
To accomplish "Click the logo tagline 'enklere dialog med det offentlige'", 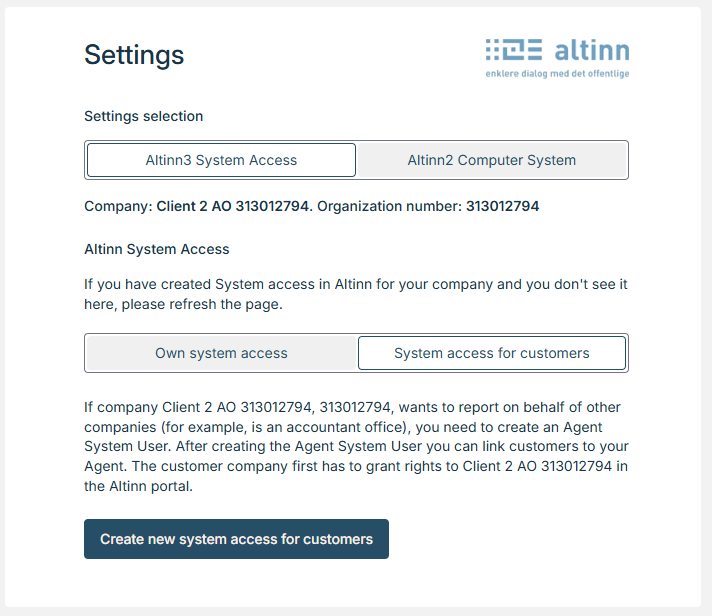I will (557, 74).
